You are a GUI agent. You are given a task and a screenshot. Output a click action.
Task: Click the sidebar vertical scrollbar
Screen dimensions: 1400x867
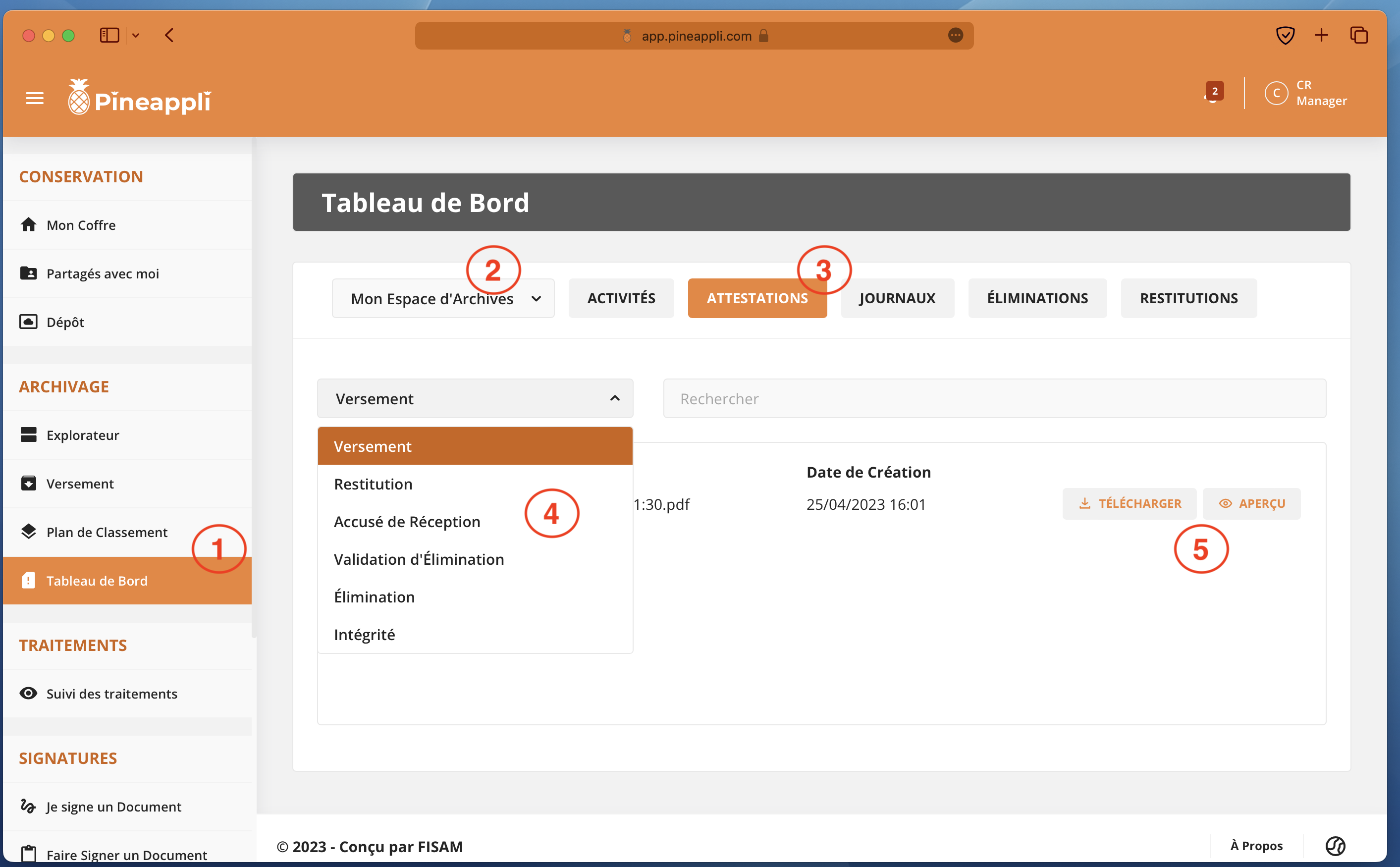(x=254, y=390)
